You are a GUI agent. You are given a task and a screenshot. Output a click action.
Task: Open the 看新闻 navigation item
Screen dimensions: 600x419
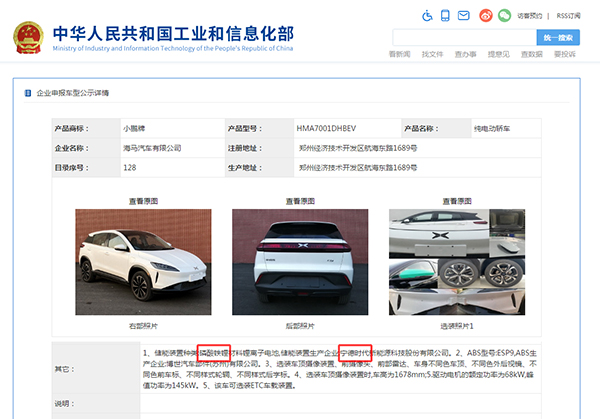click(x=399, y=54)
